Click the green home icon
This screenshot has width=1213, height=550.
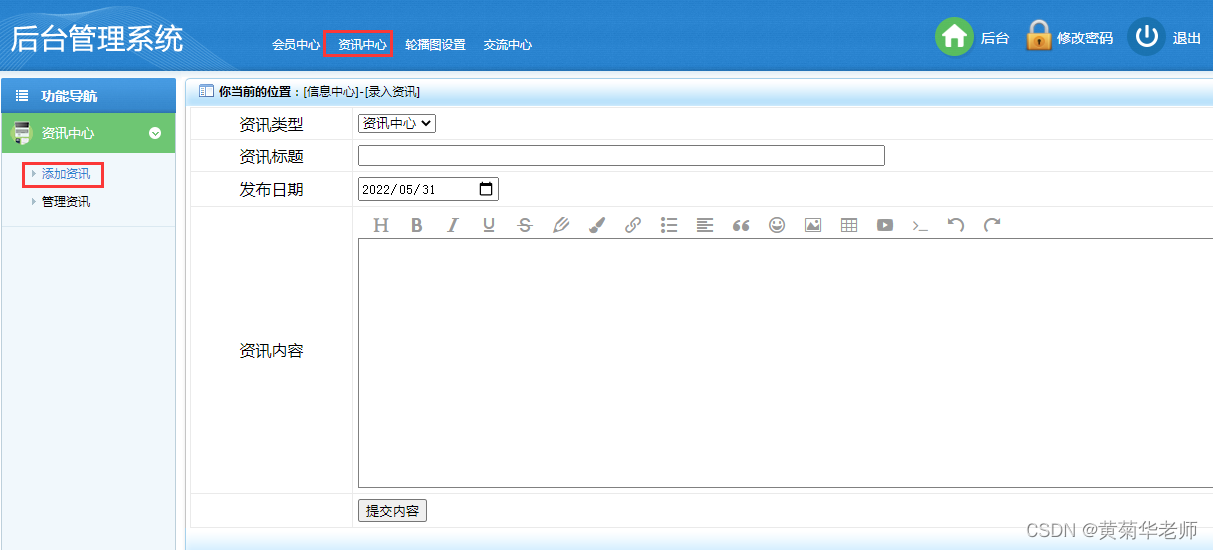pos(955,37)
